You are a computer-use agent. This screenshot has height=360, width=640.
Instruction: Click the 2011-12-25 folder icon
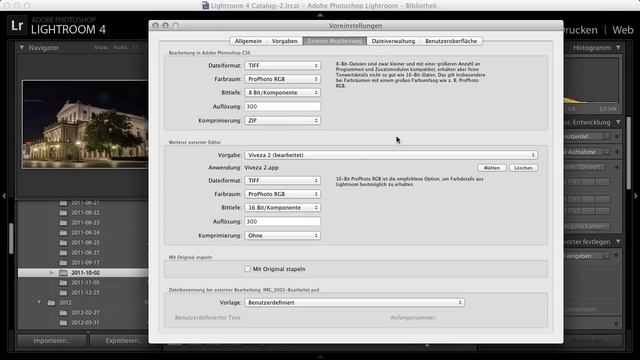[63, 293]
